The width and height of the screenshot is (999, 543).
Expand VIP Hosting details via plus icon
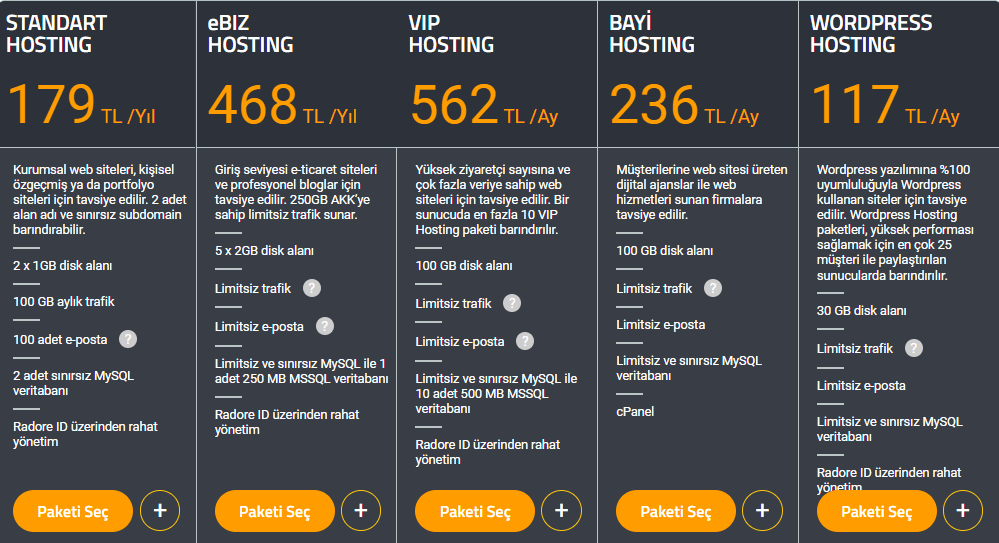[561, 510]
